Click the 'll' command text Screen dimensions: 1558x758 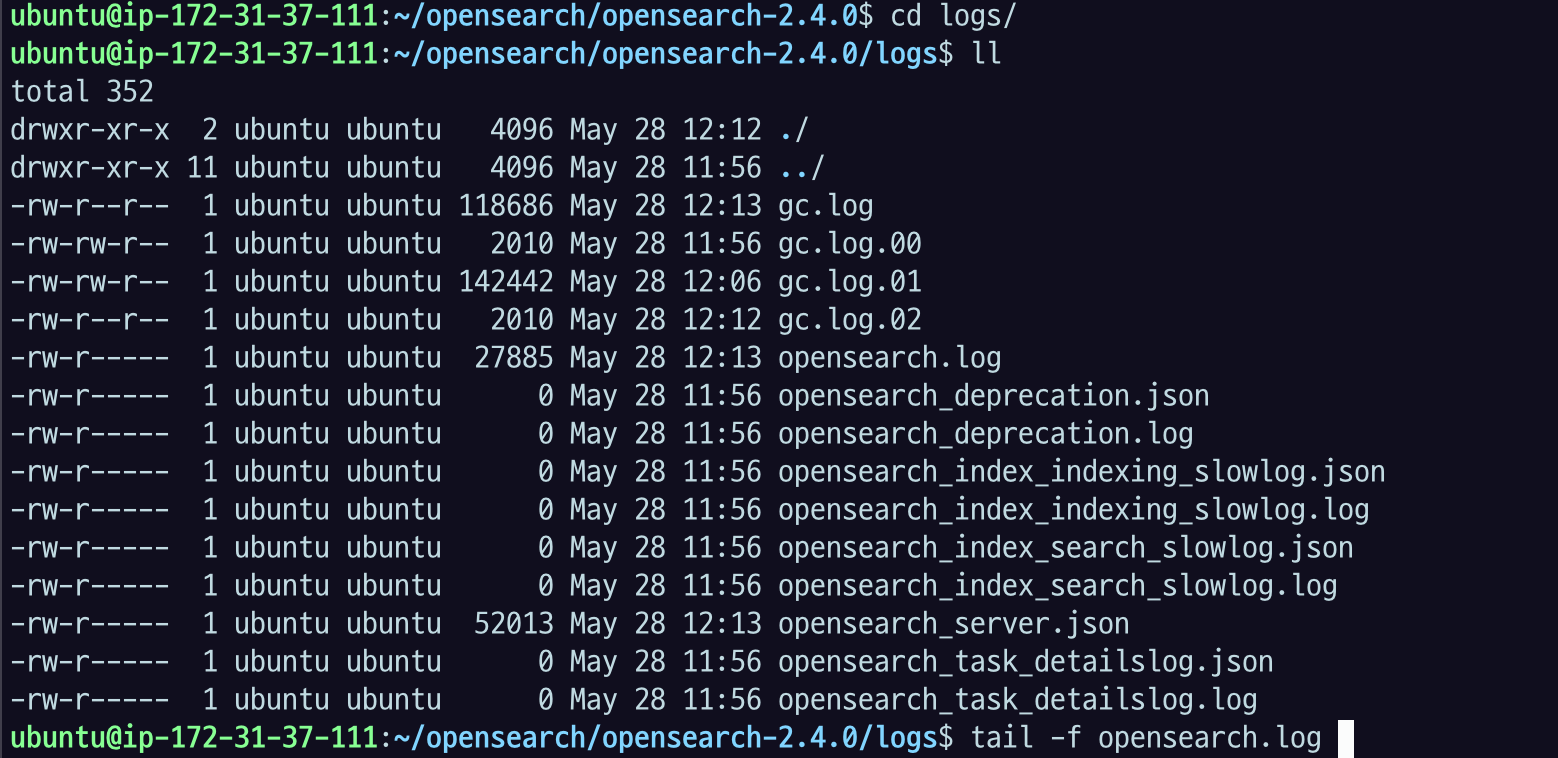tap(985, 54)
